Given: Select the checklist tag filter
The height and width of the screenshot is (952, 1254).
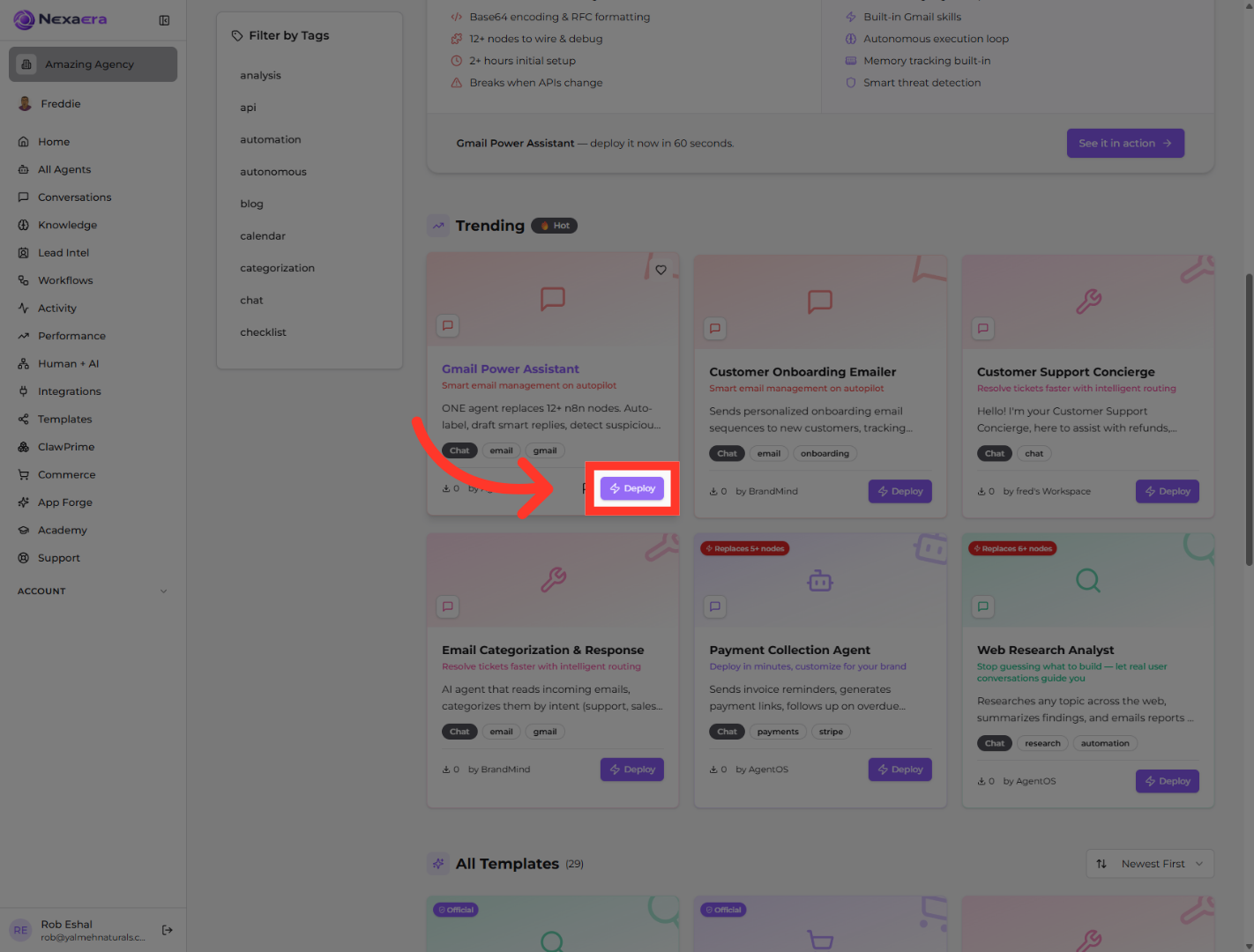Looking at the screenshot, I should click(x=263, y=332).
